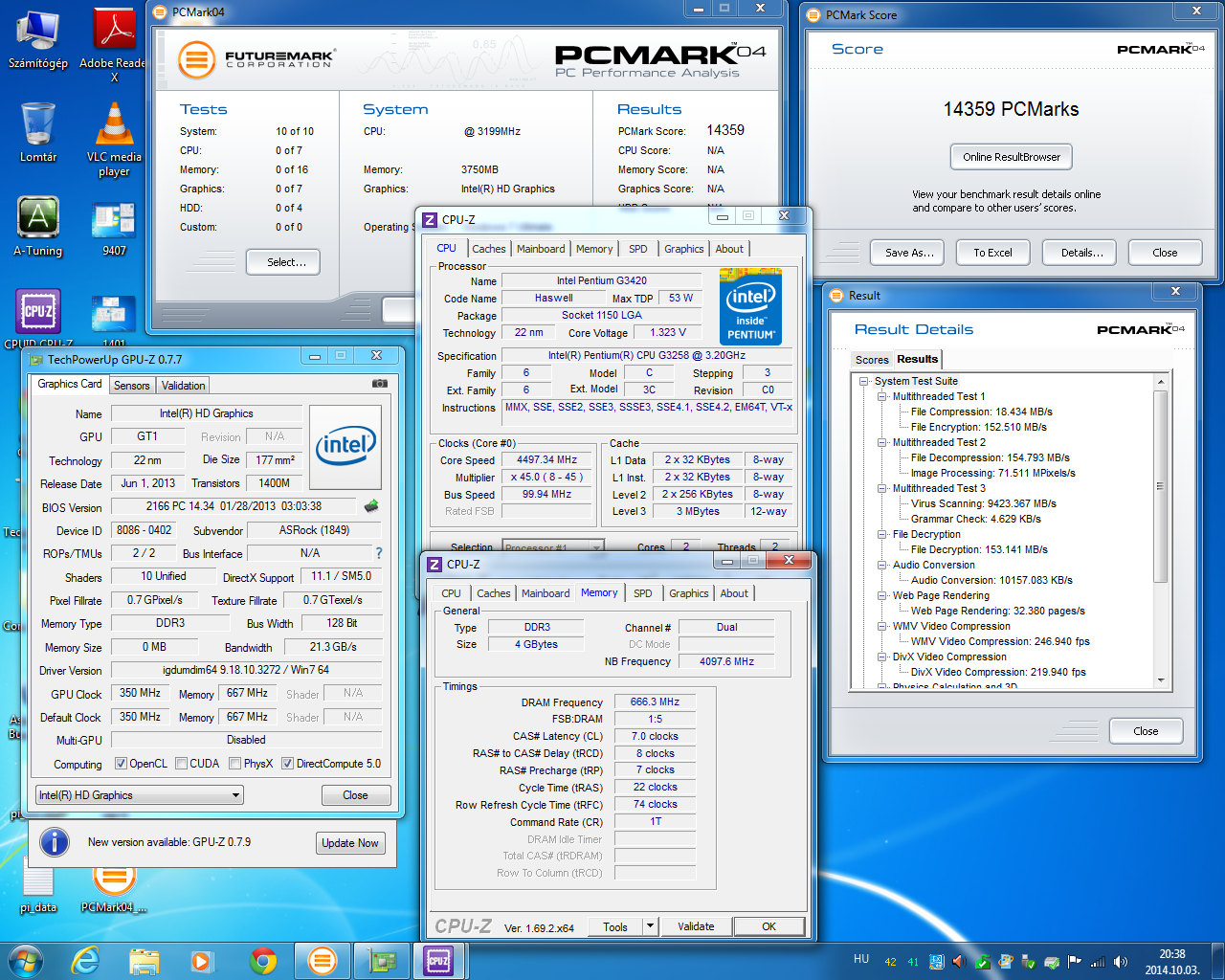1225x980 pixels.
Task: Switch to GPU-Z green taskbar button
Action: click(x=382, y=960)
